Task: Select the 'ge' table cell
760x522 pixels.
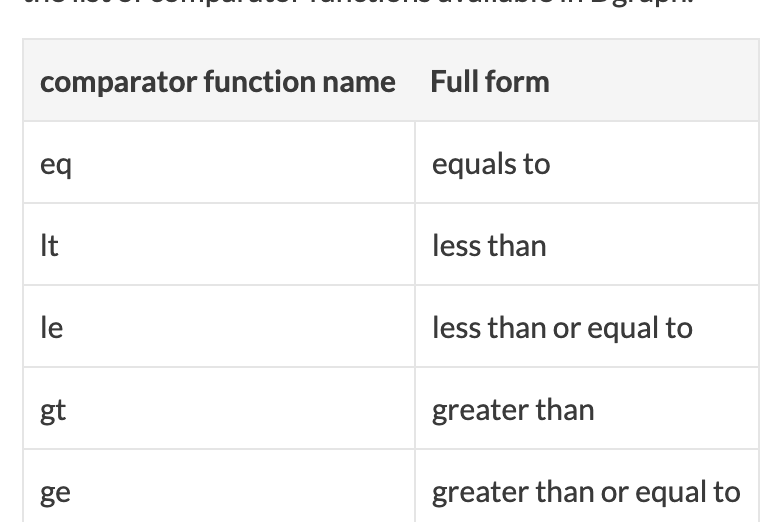Action: pyautogui.click(x=55, y=492)
